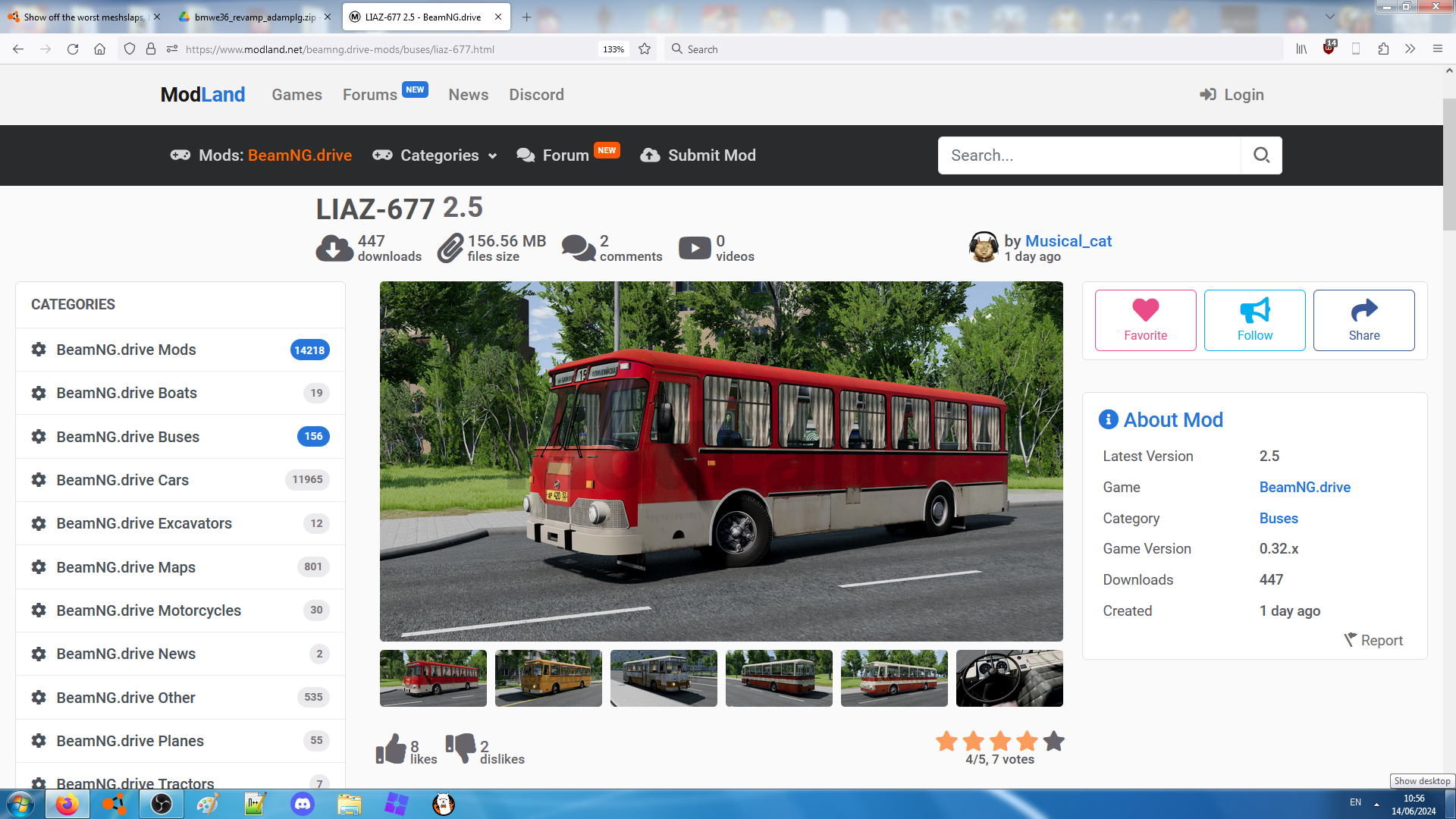
Task: Rate the mod with the first star
Action: (946, 741)
